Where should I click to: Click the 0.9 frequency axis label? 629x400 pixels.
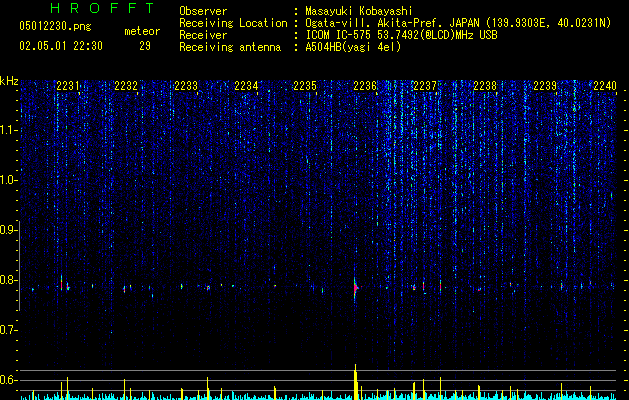click(8, 230)
